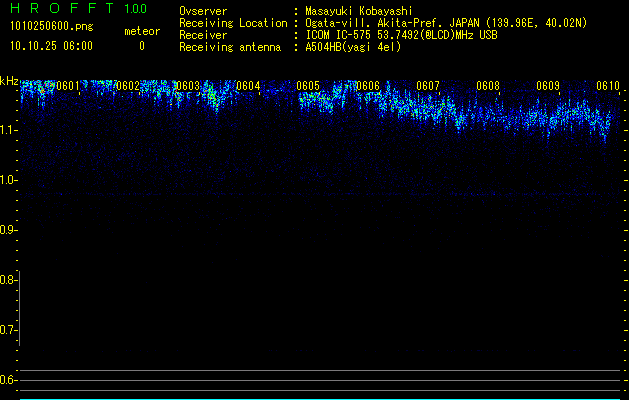Click the meteor count value 0

tap(142, 46)
